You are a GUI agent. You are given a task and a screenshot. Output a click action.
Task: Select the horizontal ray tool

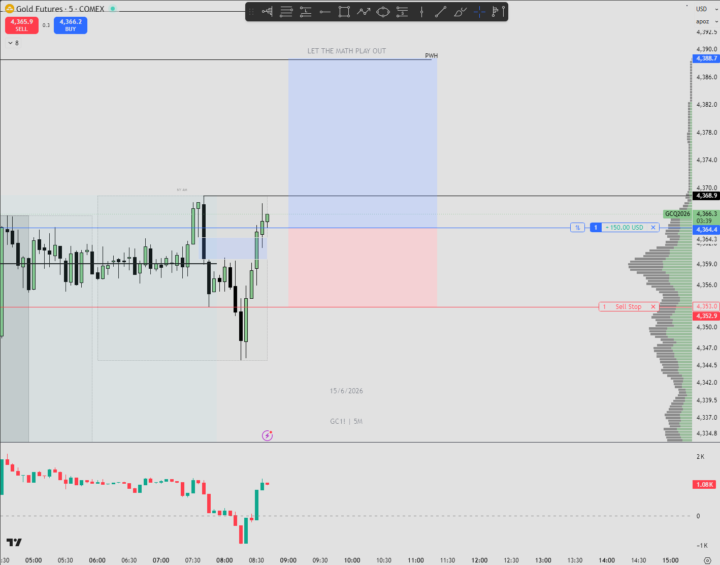325,12
